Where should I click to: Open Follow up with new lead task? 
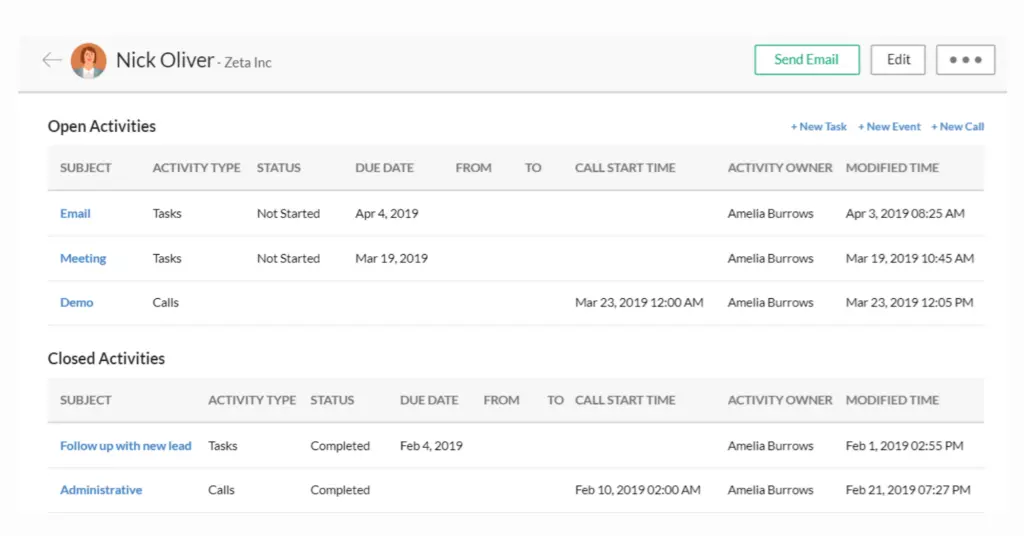coord(125,446)
